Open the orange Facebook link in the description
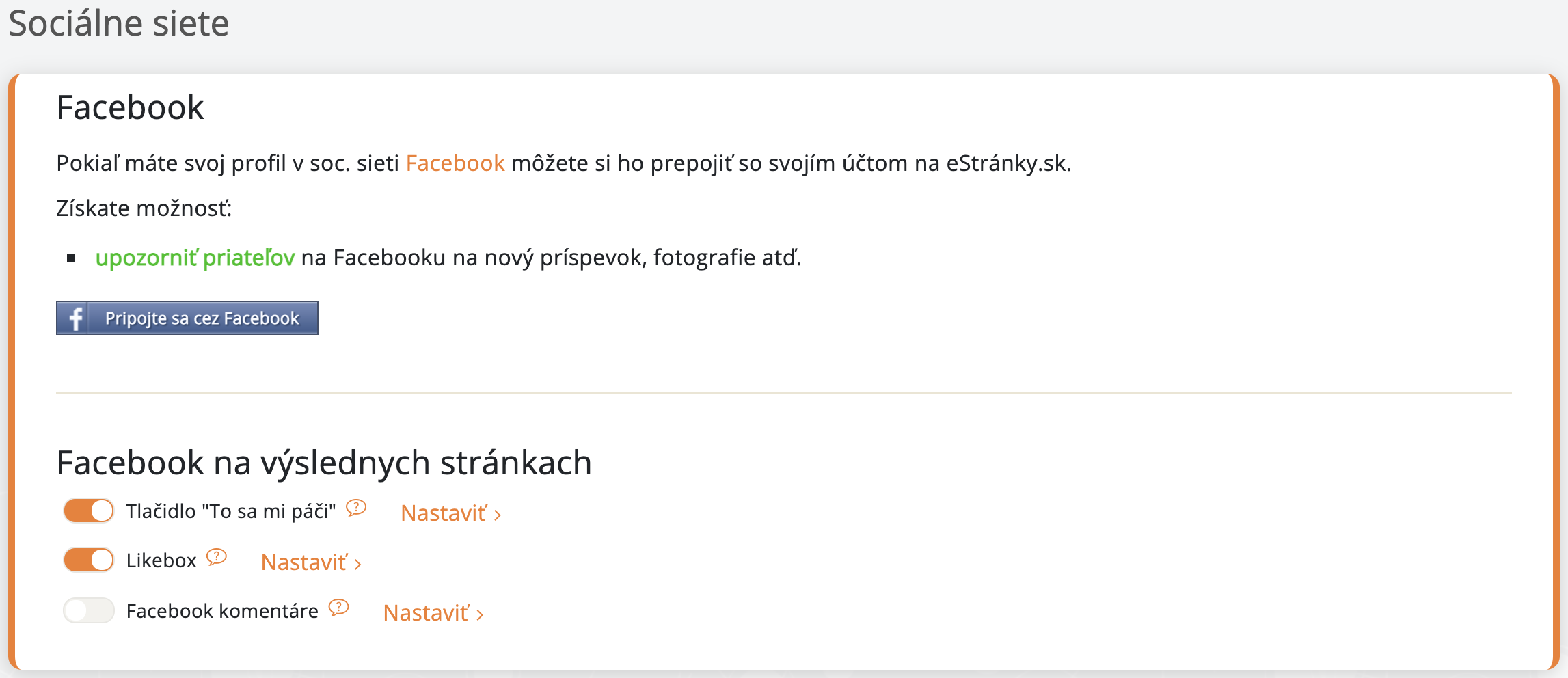 [455, 163]
